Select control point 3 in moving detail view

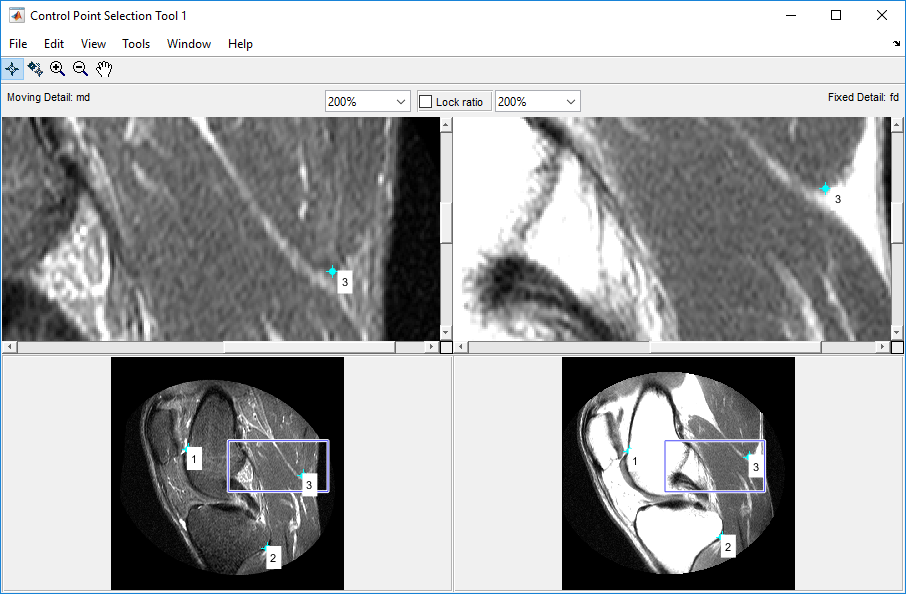[x=332, y=271]
